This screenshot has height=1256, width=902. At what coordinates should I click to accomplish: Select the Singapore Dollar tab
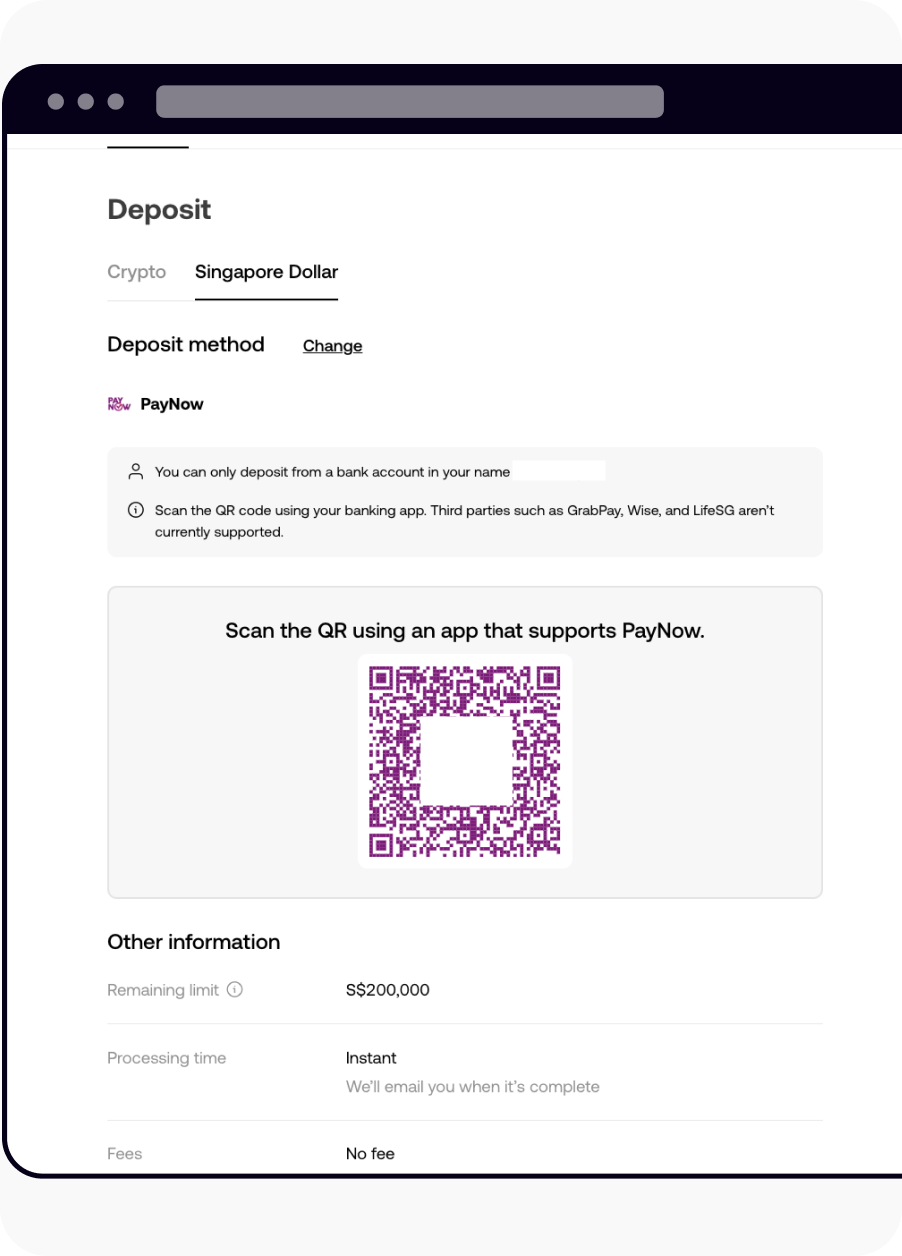coord(266,271)
